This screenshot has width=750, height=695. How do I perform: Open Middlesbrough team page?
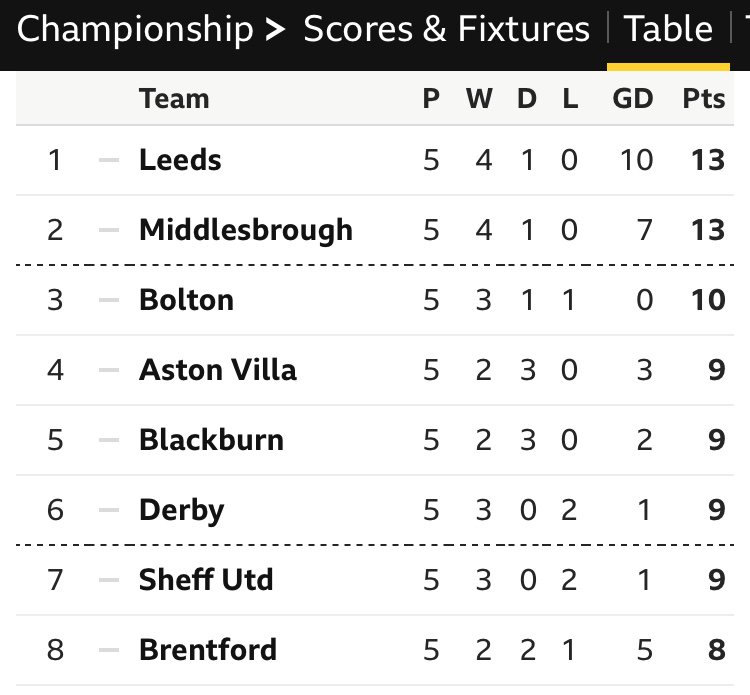(246, 230)
